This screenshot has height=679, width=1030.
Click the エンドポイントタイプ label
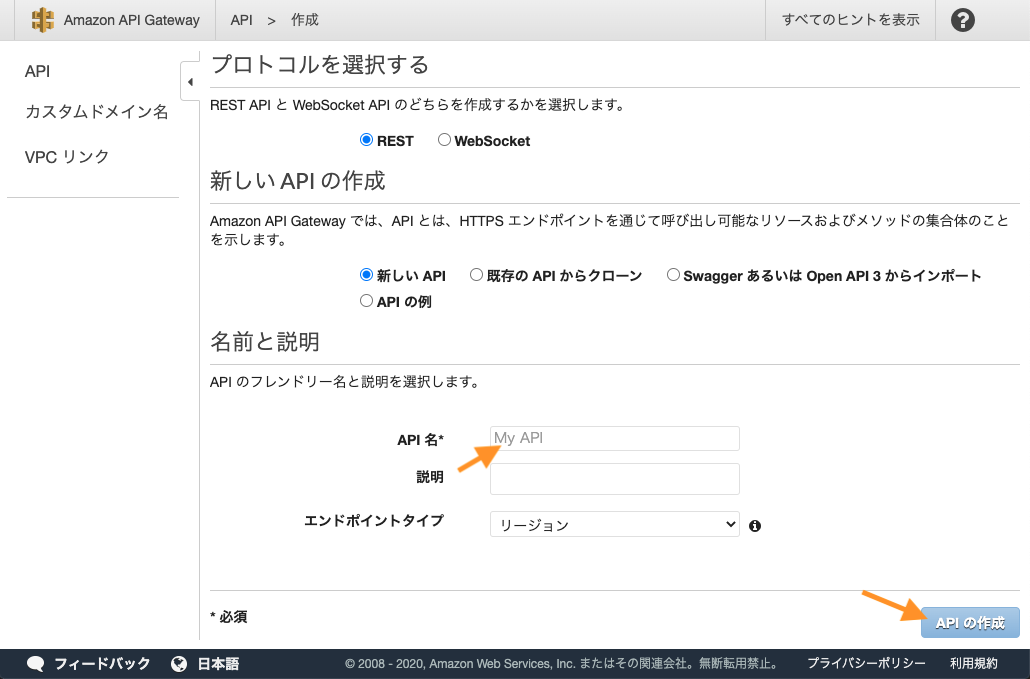374,521
